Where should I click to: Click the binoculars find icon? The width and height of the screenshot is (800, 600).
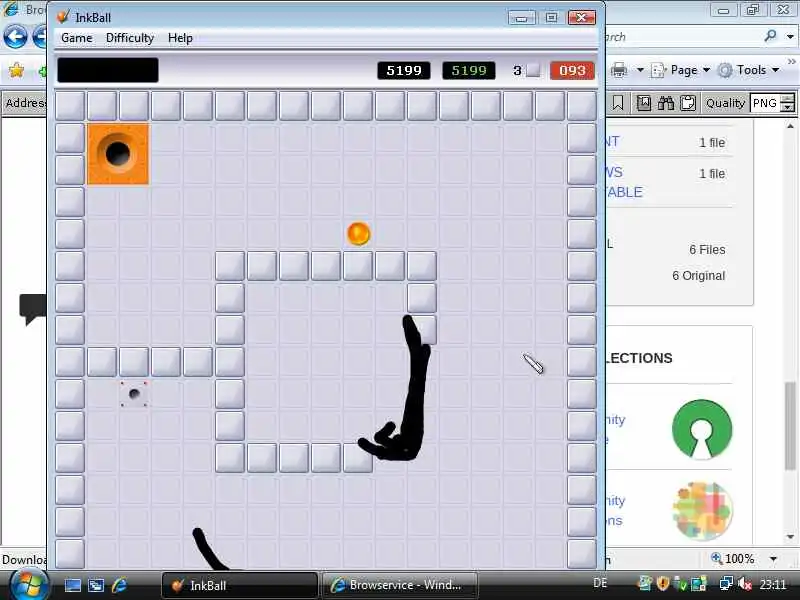coord(666,103)
